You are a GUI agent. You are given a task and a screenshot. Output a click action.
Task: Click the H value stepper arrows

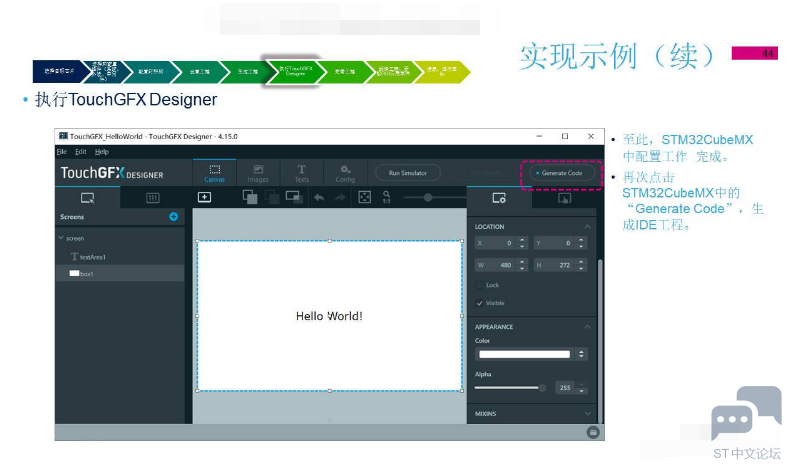[581, 265]
